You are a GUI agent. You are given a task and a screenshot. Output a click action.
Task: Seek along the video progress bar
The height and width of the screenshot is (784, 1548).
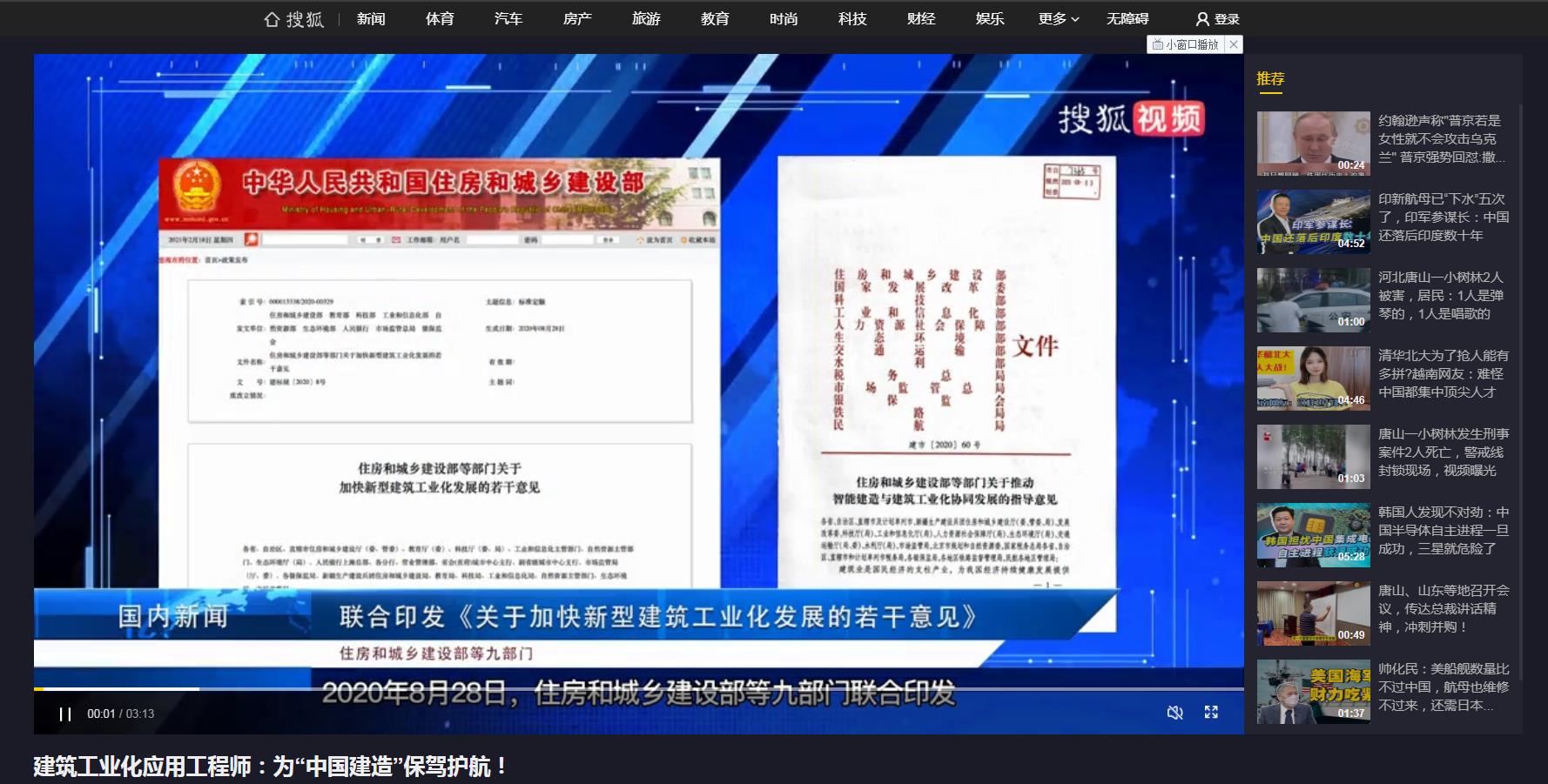click(638, 689)
